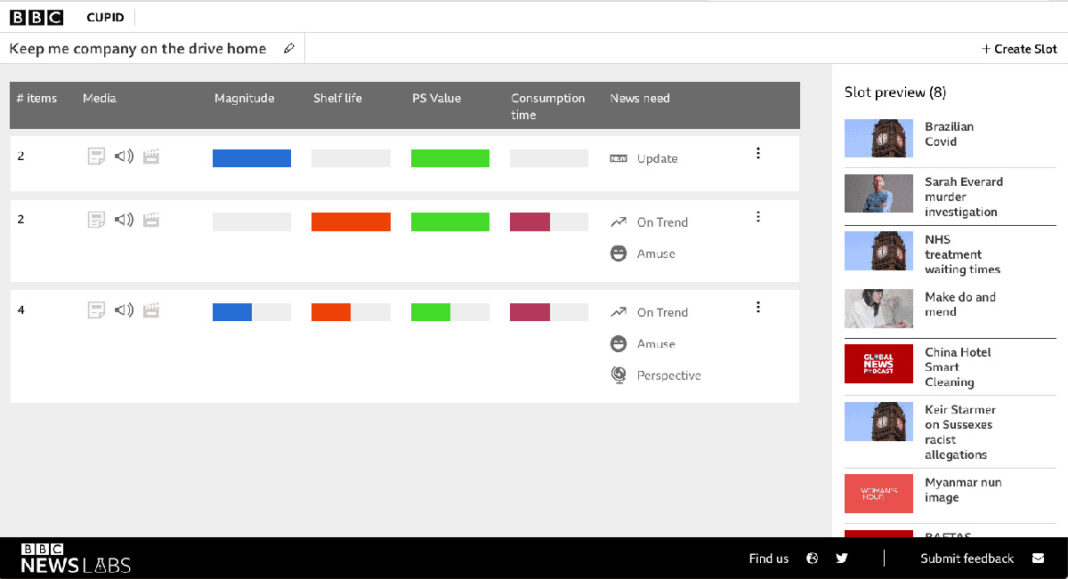The image size is (1068, 579).
Task: Open the three-dot menu for second slot row
Action: pyautogui.click(x=758, y=217)
